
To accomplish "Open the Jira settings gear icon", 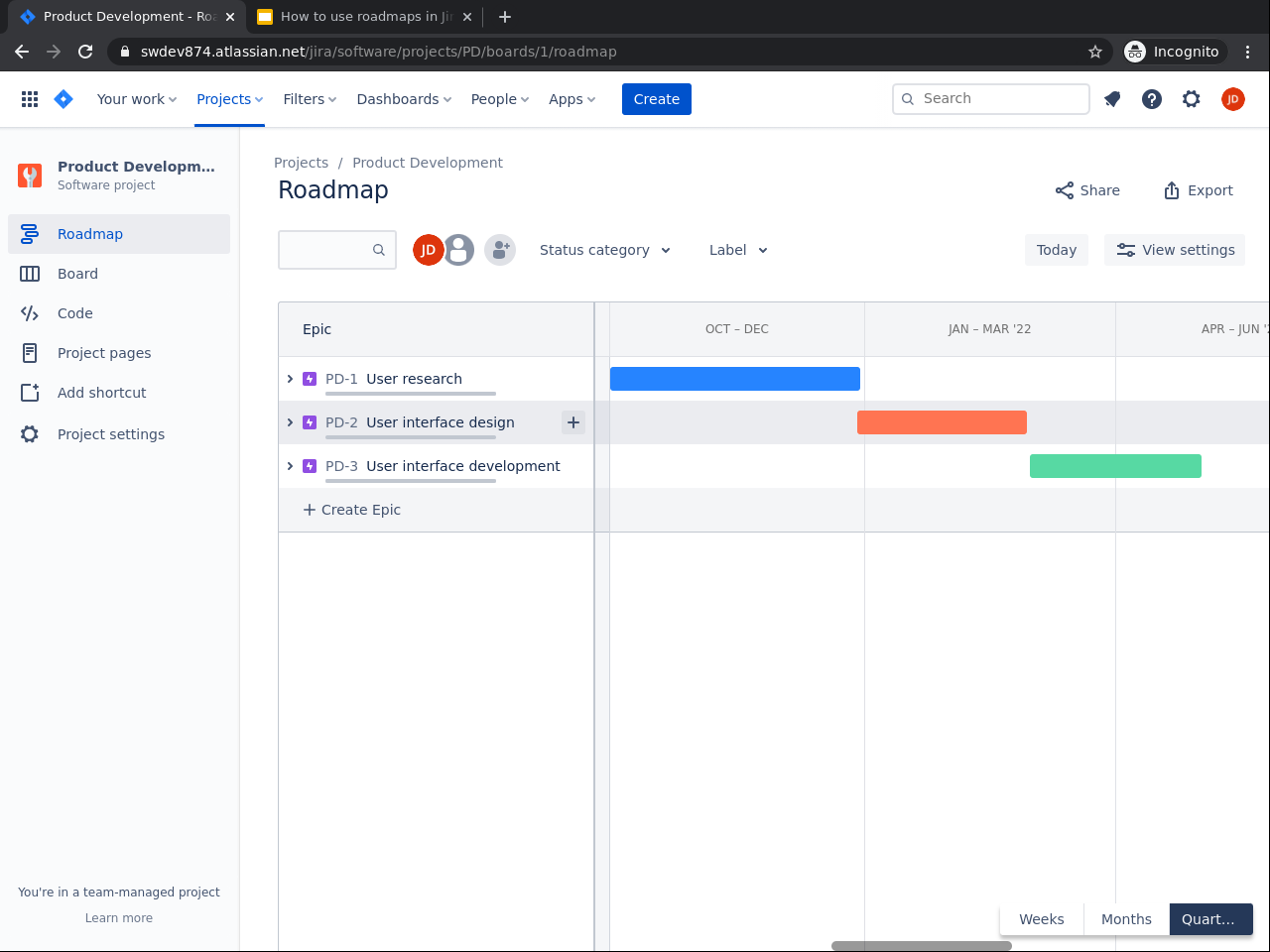I will click(x=1192, y=99).
